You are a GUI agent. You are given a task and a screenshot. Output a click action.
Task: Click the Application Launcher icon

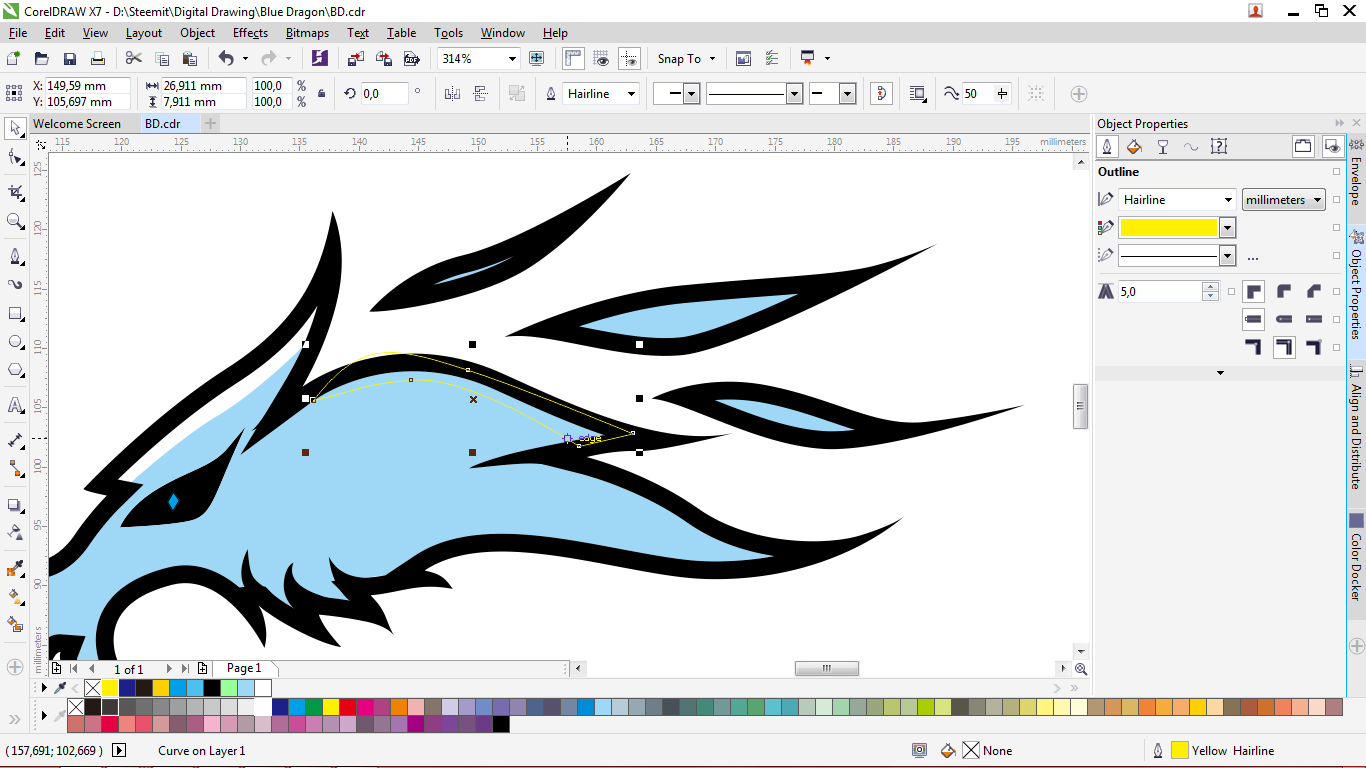(809, 59)
